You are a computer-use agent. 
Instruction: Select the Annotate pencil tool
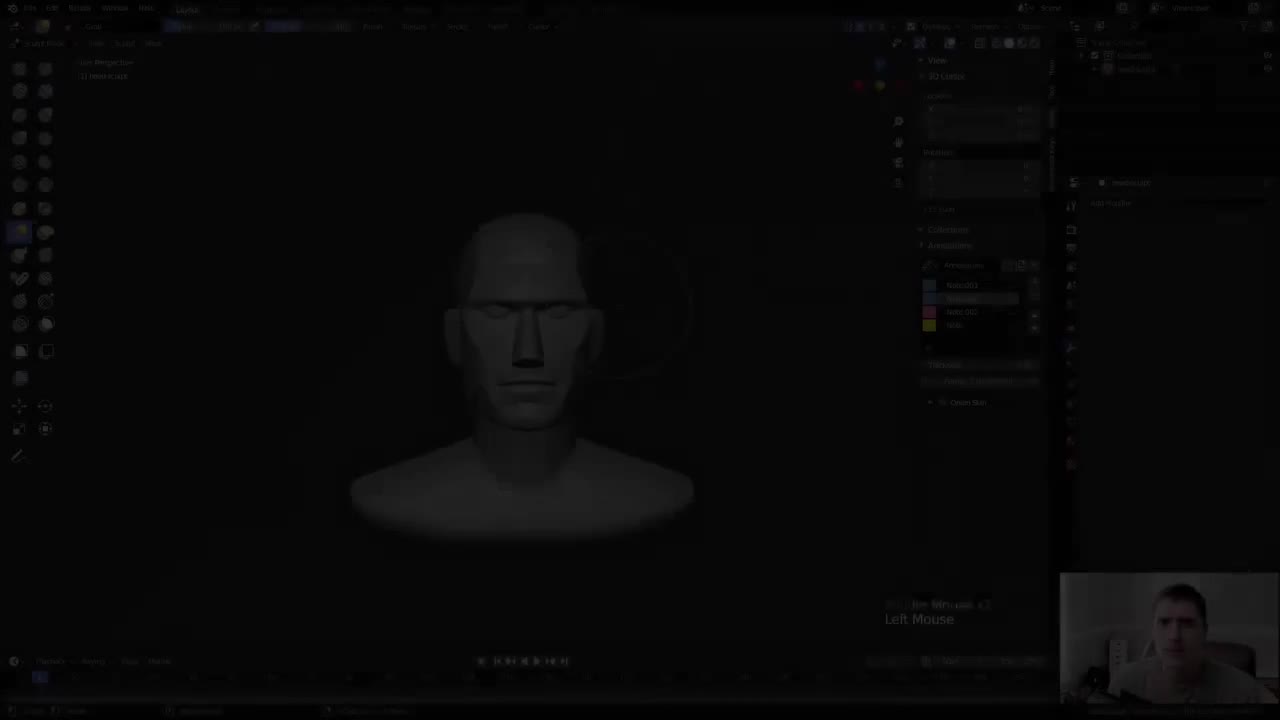click(x=20, y=456)
